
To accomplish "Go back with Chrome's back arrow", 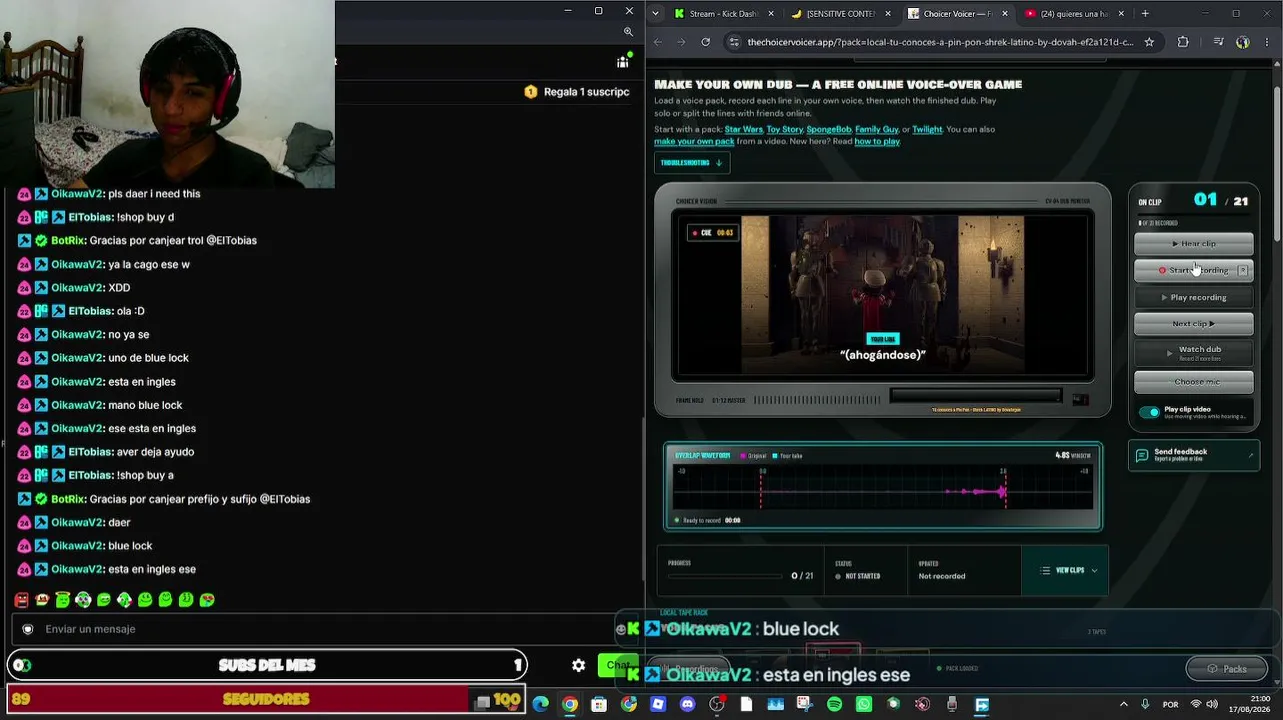I will coord(657,42).
